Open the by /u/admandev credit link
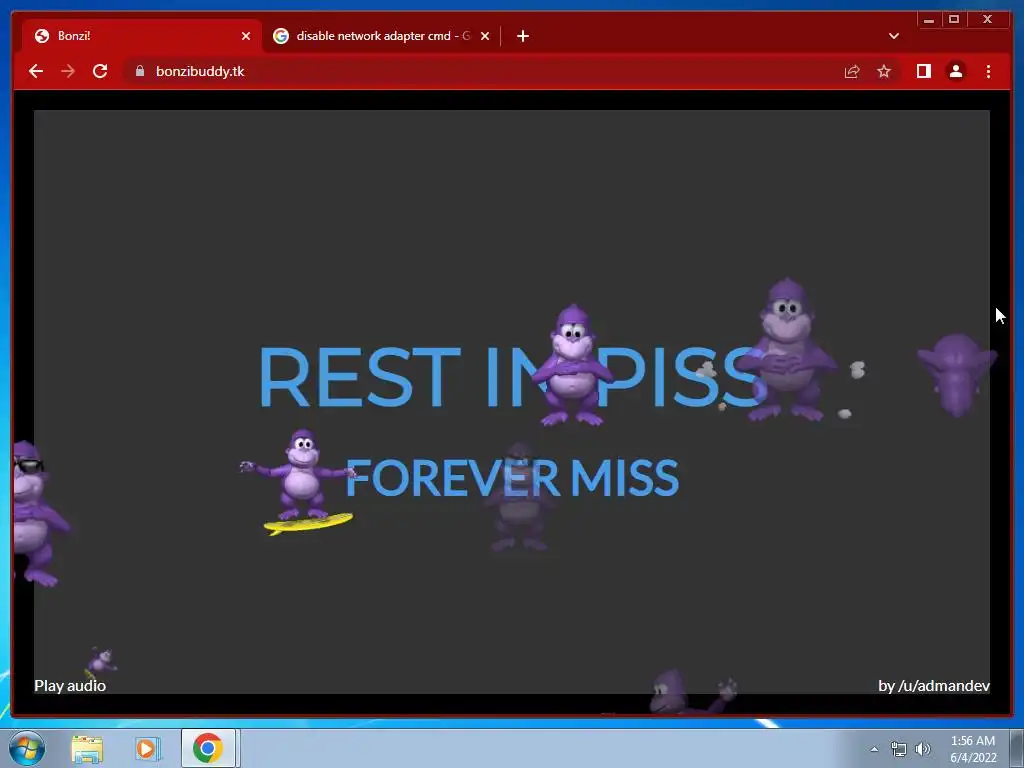1024x768 pixels. [934, 686]
